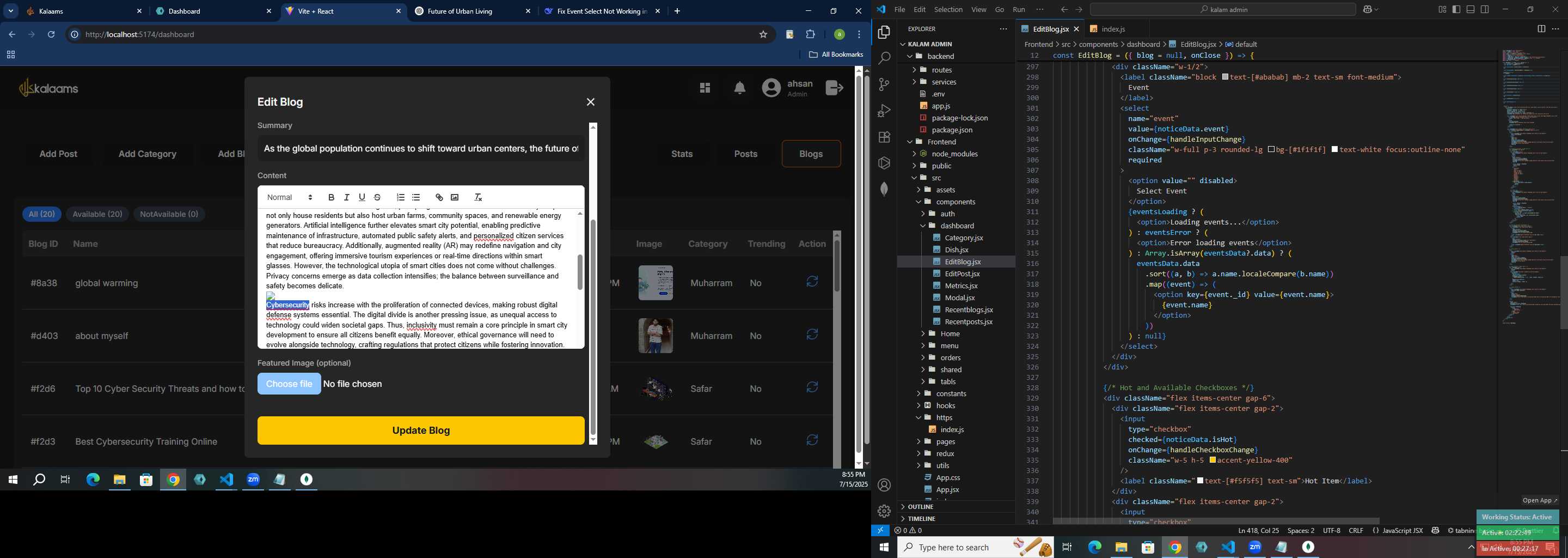Open the Posts section button
Viewport: 1568px width, 558px height.
point(746,154)
